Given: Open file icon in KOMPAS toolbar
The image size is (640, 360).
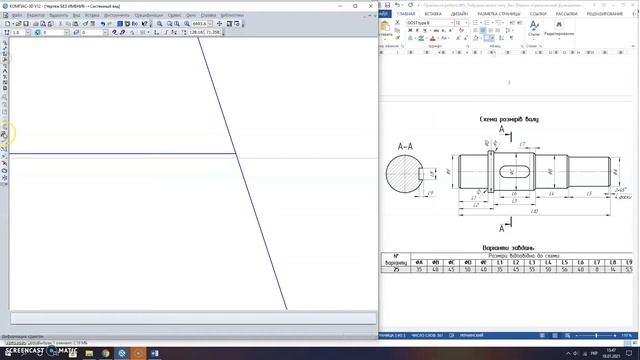Looking at the screenshot, I should click(18, 24).
